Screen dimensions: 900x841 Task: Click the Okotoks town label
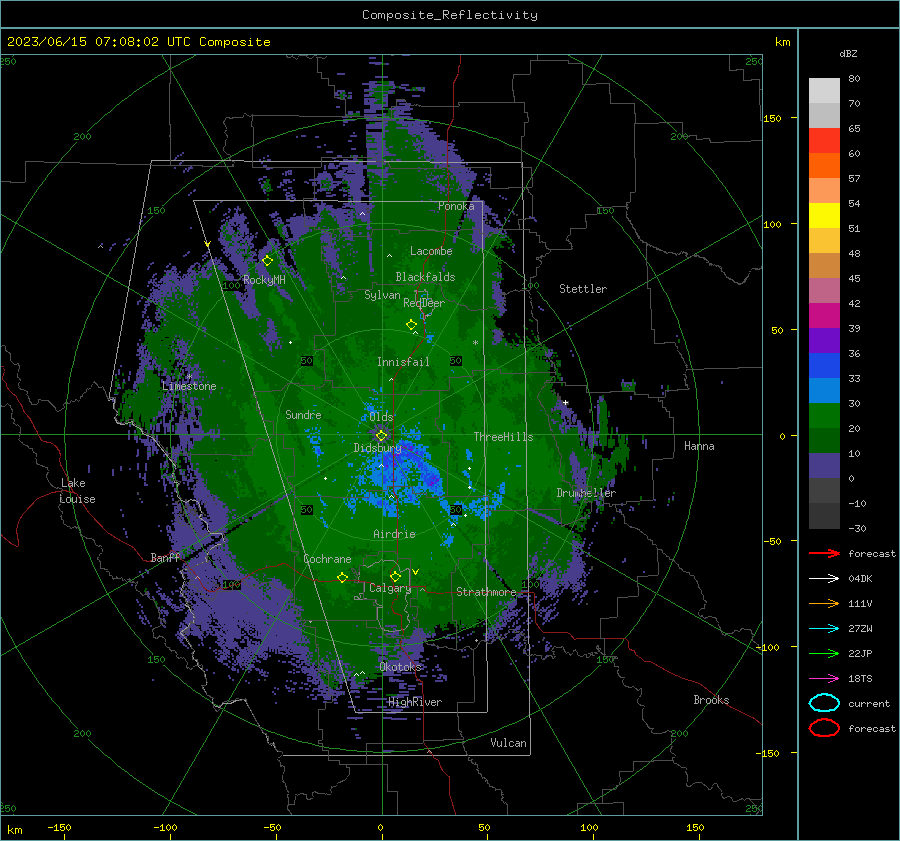tap(400, 667)
